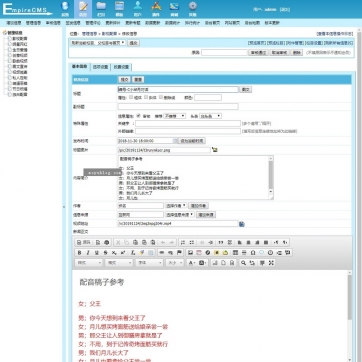Image resolution: width=362 pixels, height=362 pixels.
Task: Click the file icon beside the mp4 video address
Action: pyautogui.click(x=242, y=224)
